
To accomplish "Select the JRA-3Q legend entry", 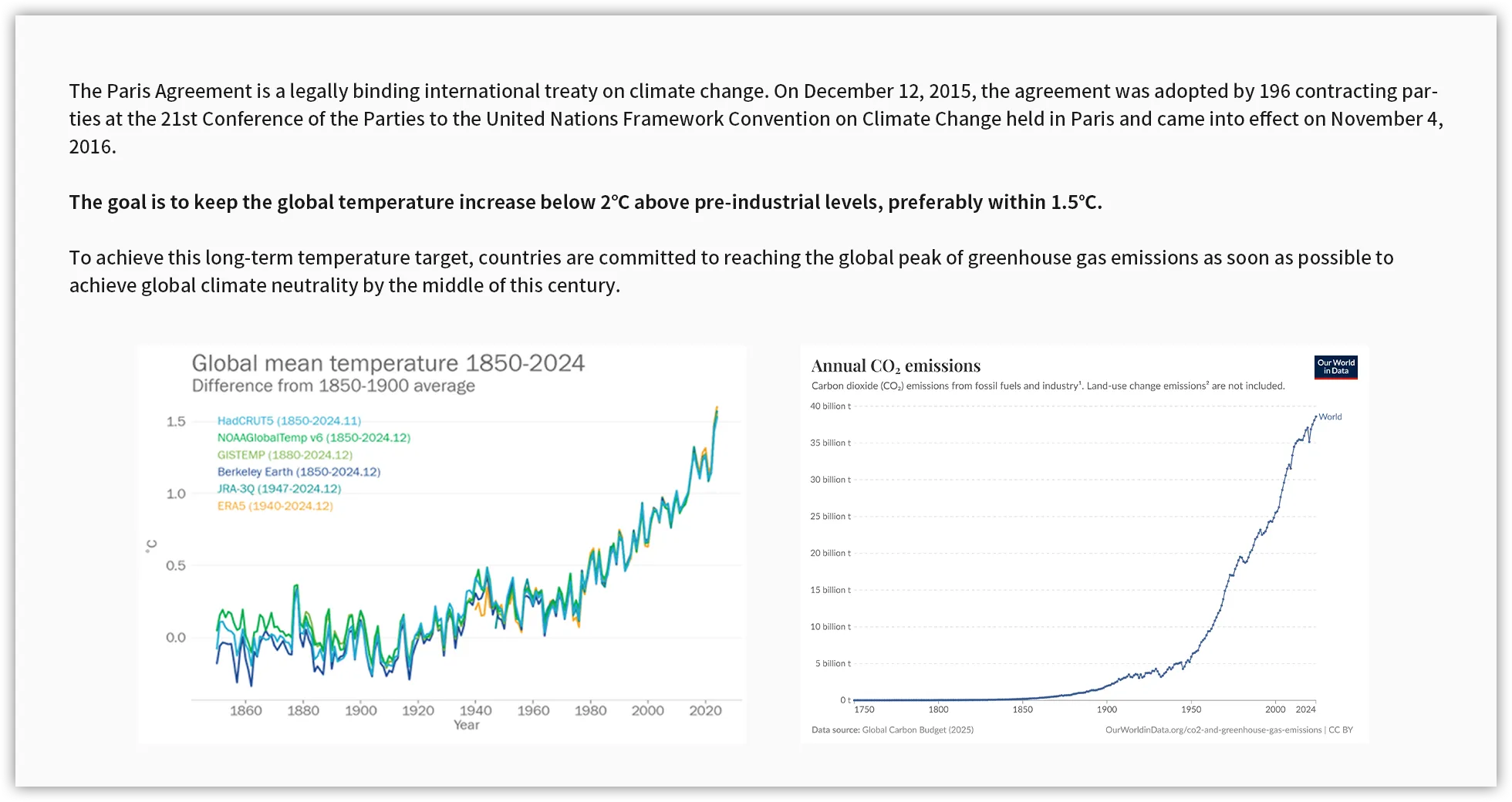I will pos(278,489).
